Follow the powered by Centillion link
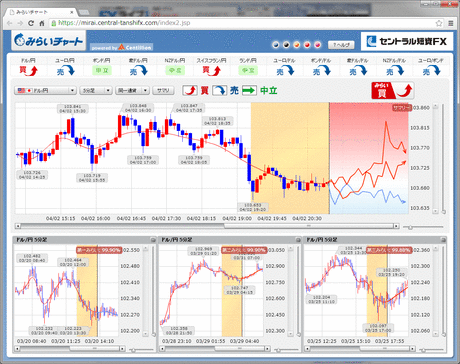460x364 pixels. 121,47
